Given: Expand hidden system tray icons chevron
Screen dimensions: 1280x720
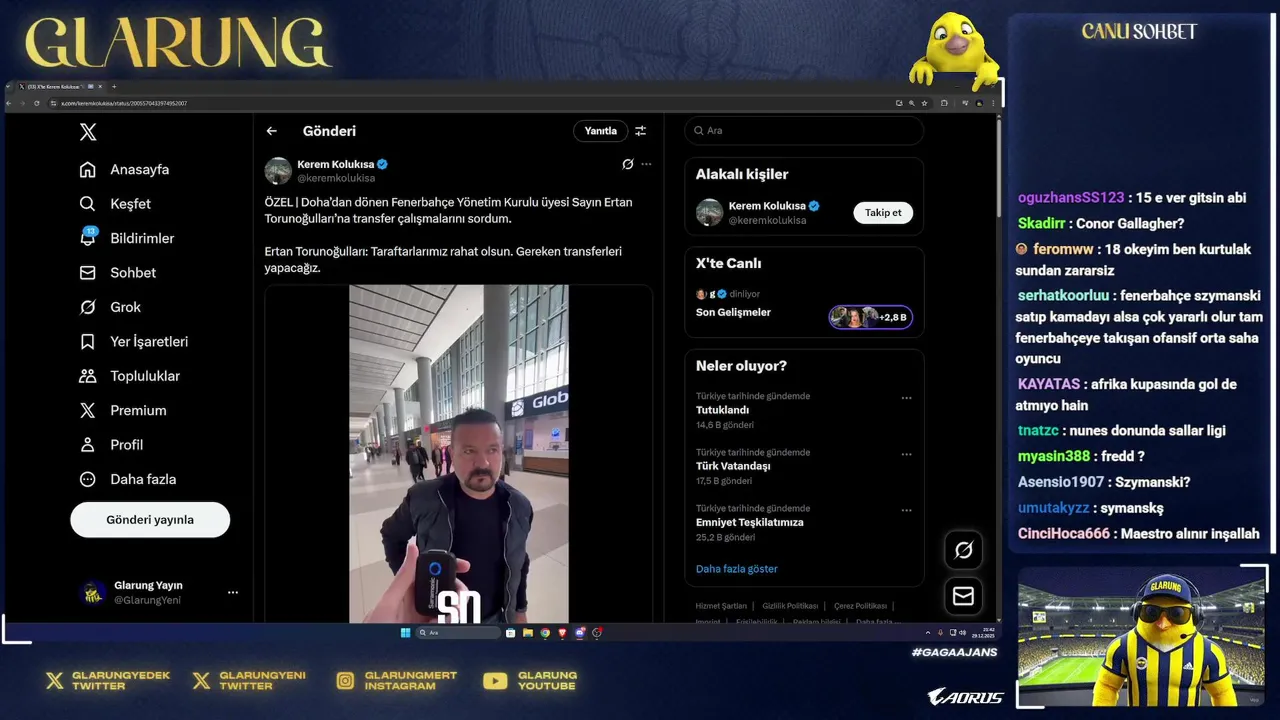Looking at the screenshot, I should pyautogui.click(x=928, y=633).
